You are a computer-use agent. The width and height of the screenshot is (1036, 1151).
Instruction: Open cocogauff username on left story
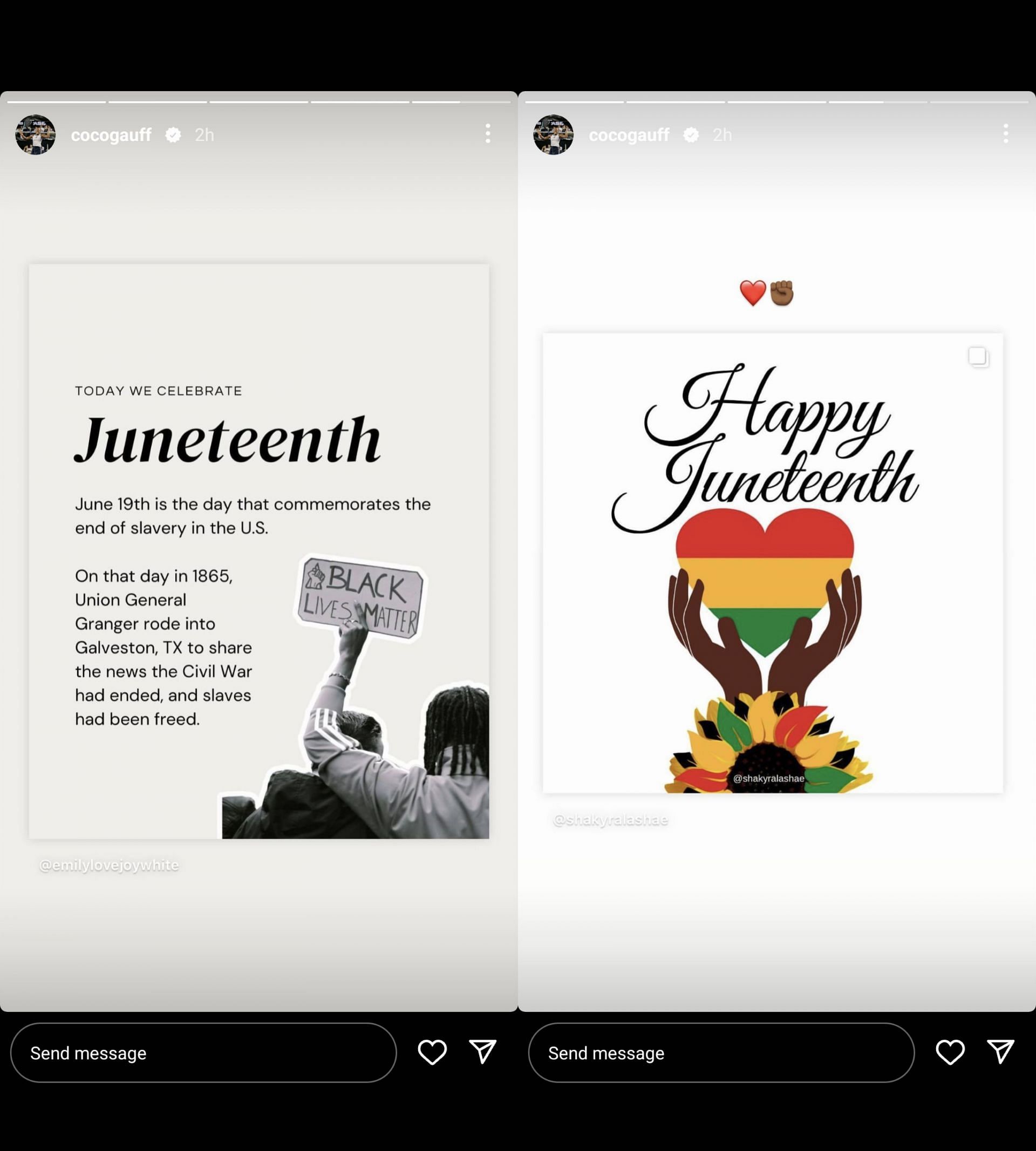pyautogui.click(x=111, y=135)
